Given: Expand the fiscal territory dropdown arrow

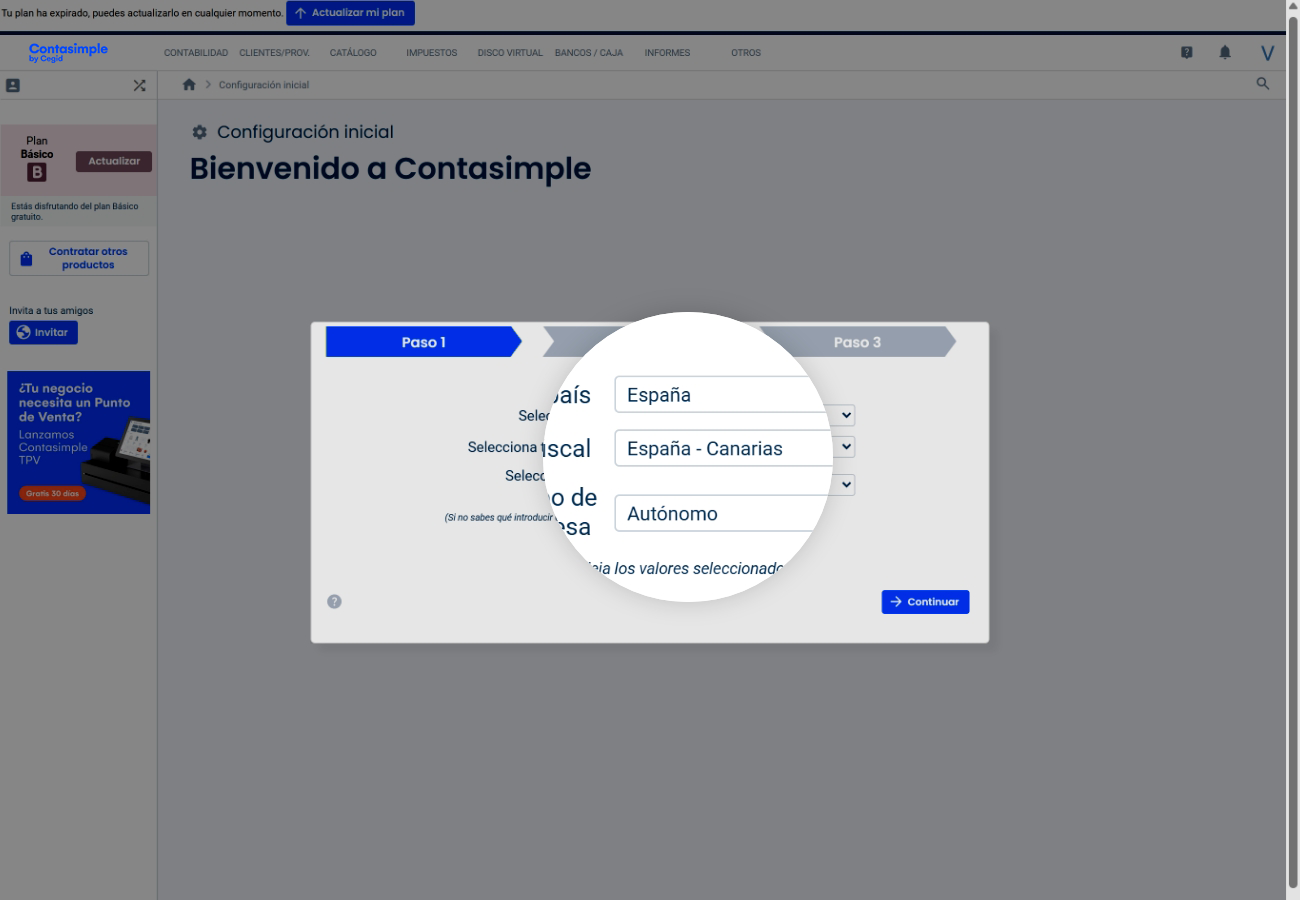Looking at the screenshot, I should coord(846,446).
